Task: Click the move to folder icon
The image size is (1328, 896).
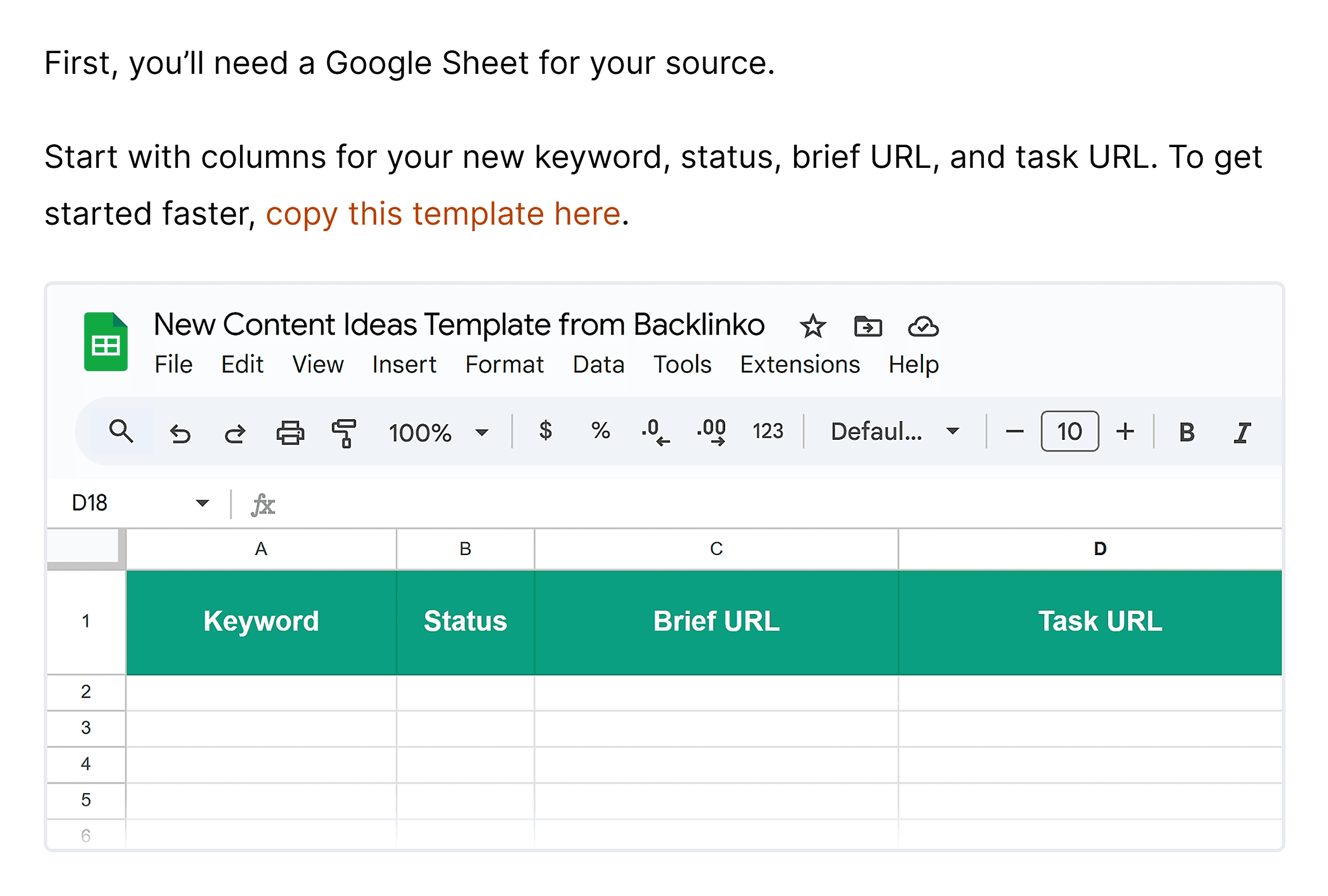Action: (x=867, y=326)
